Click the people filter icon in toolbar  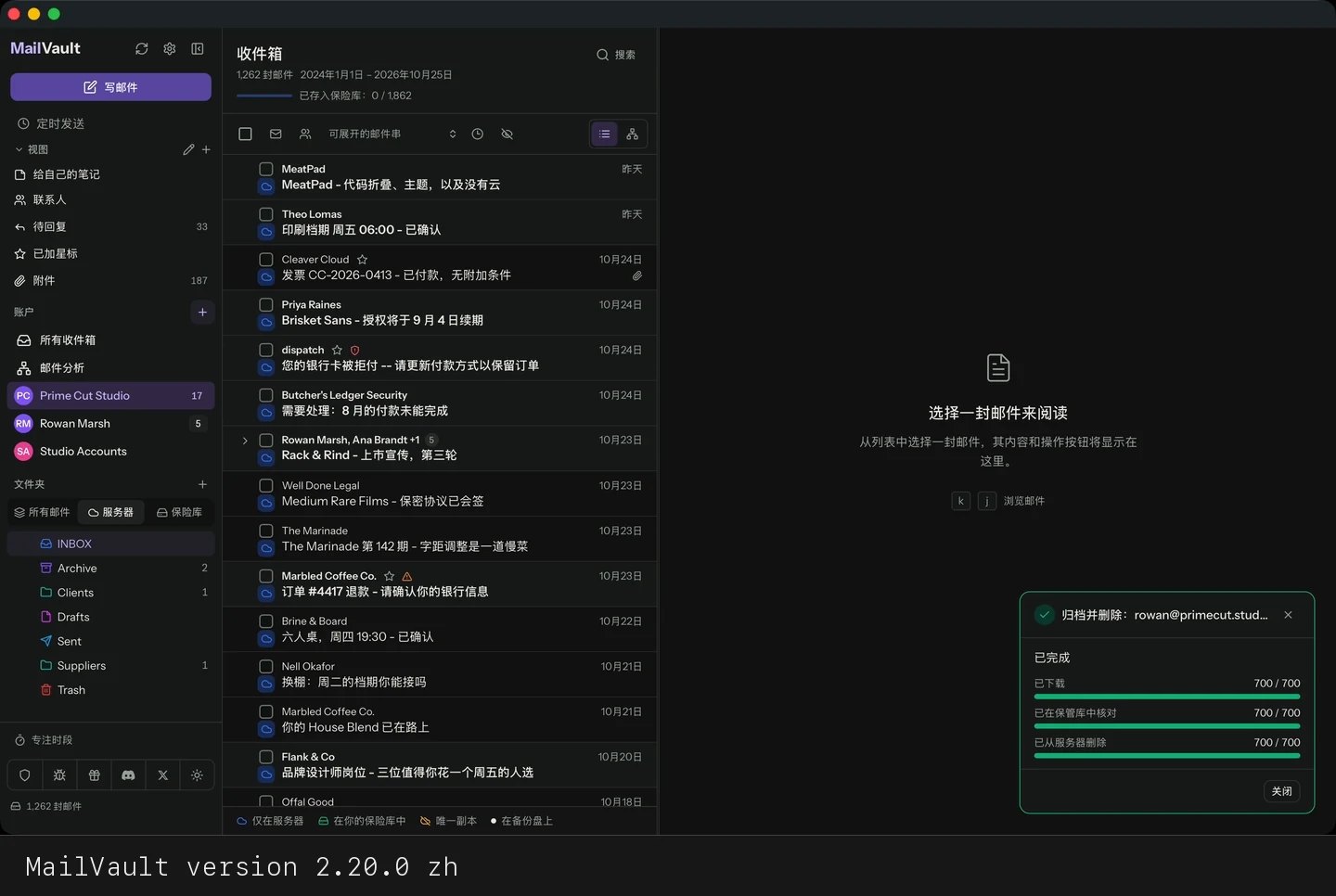point(305,134)
